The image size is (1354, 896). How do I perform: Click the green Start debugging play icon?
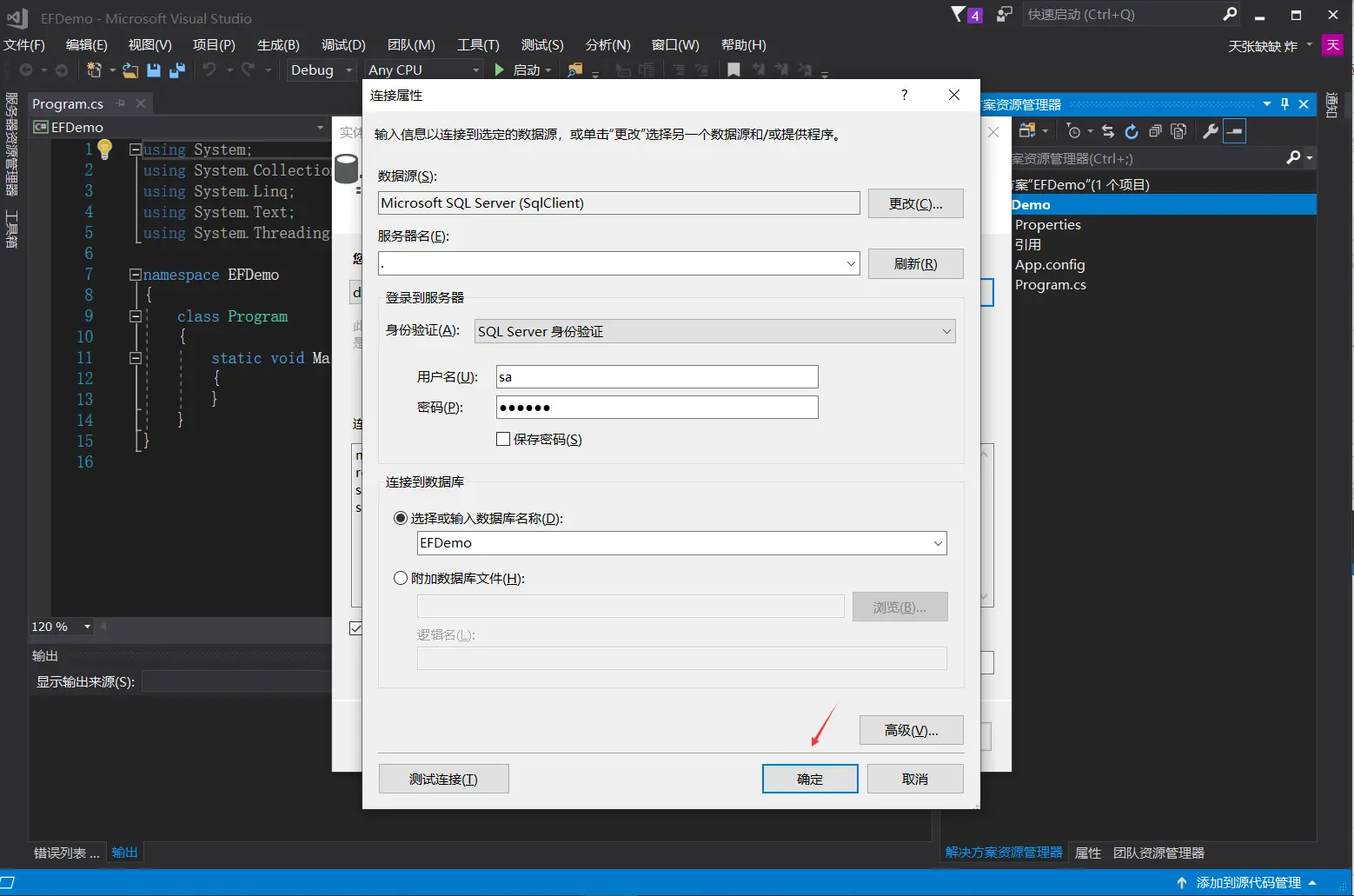500,70
